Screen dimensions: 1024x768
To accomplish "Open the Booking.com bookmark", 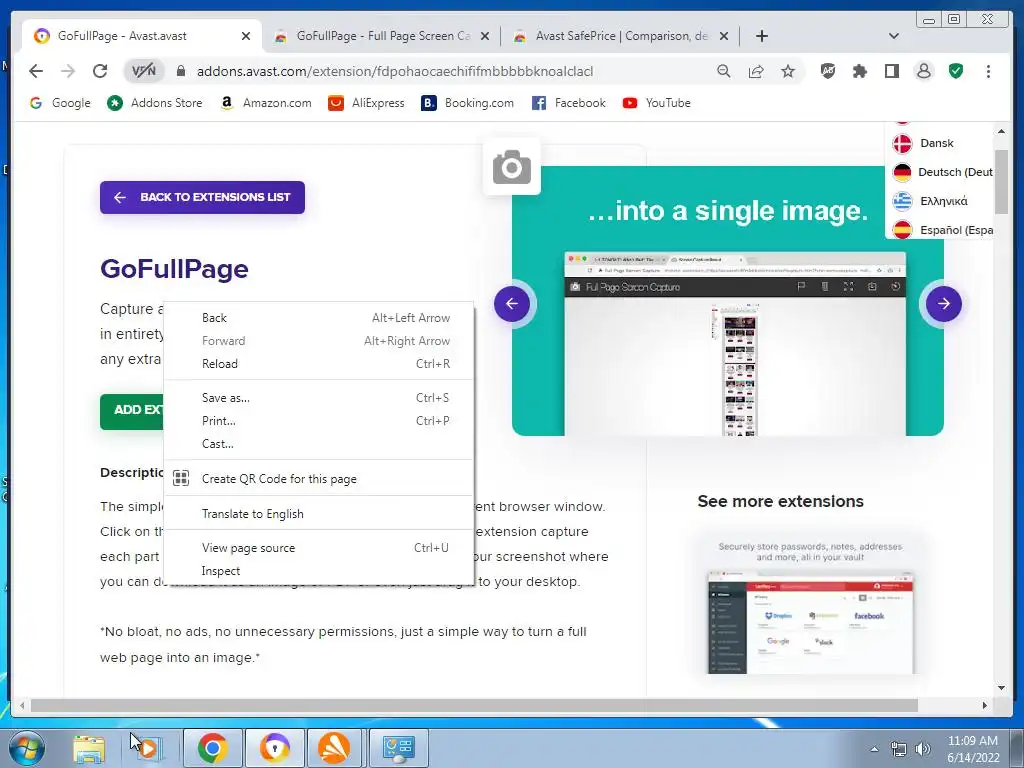I will coord(468,103).
